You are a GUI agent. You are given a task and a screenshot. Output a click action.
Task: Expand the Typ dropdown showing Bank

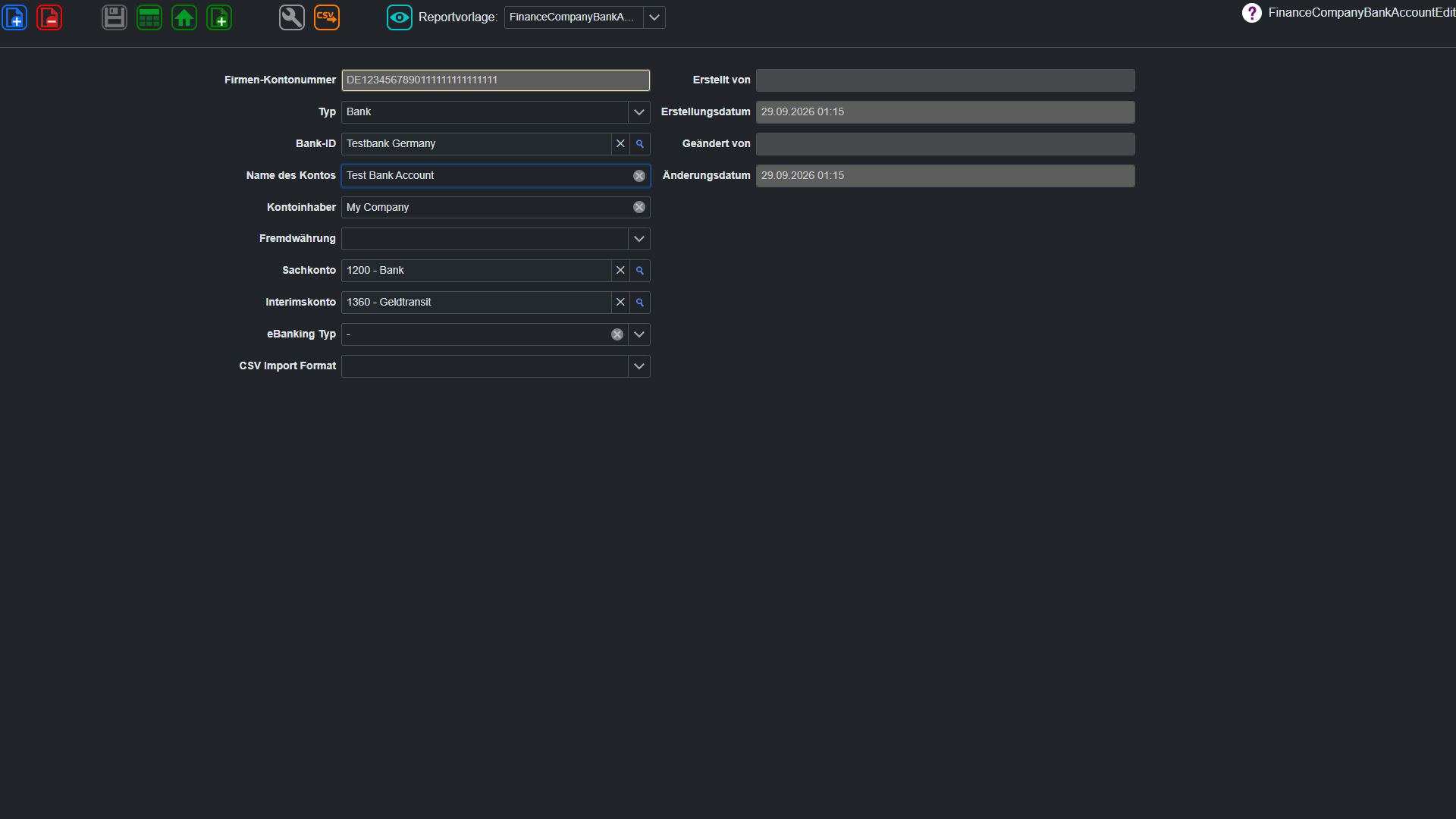639,112
